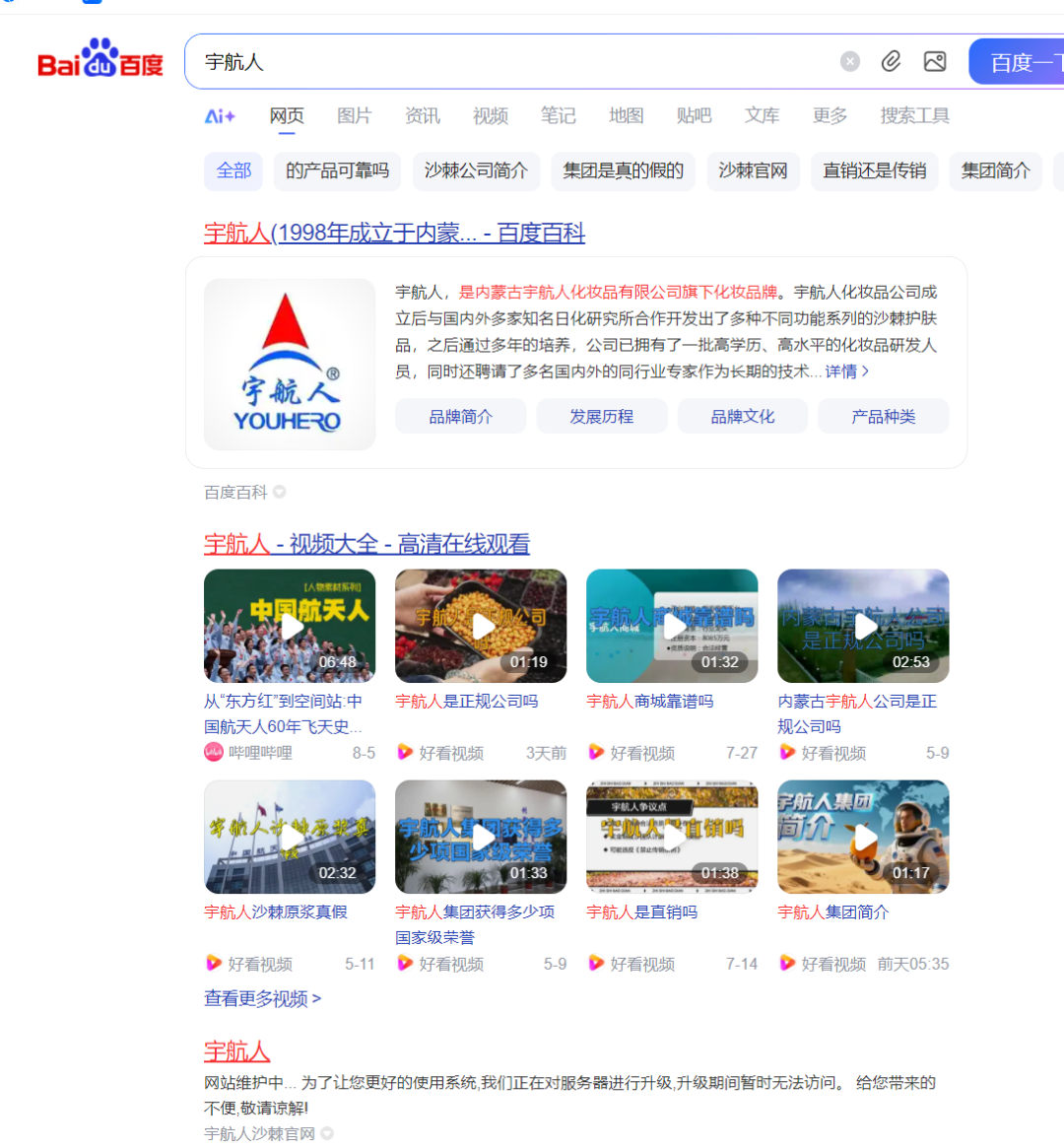This screenshot has height=1148, width=1064.
Task: Click the YOUHERO logo thumbnail
Action: tap(289, 364)
